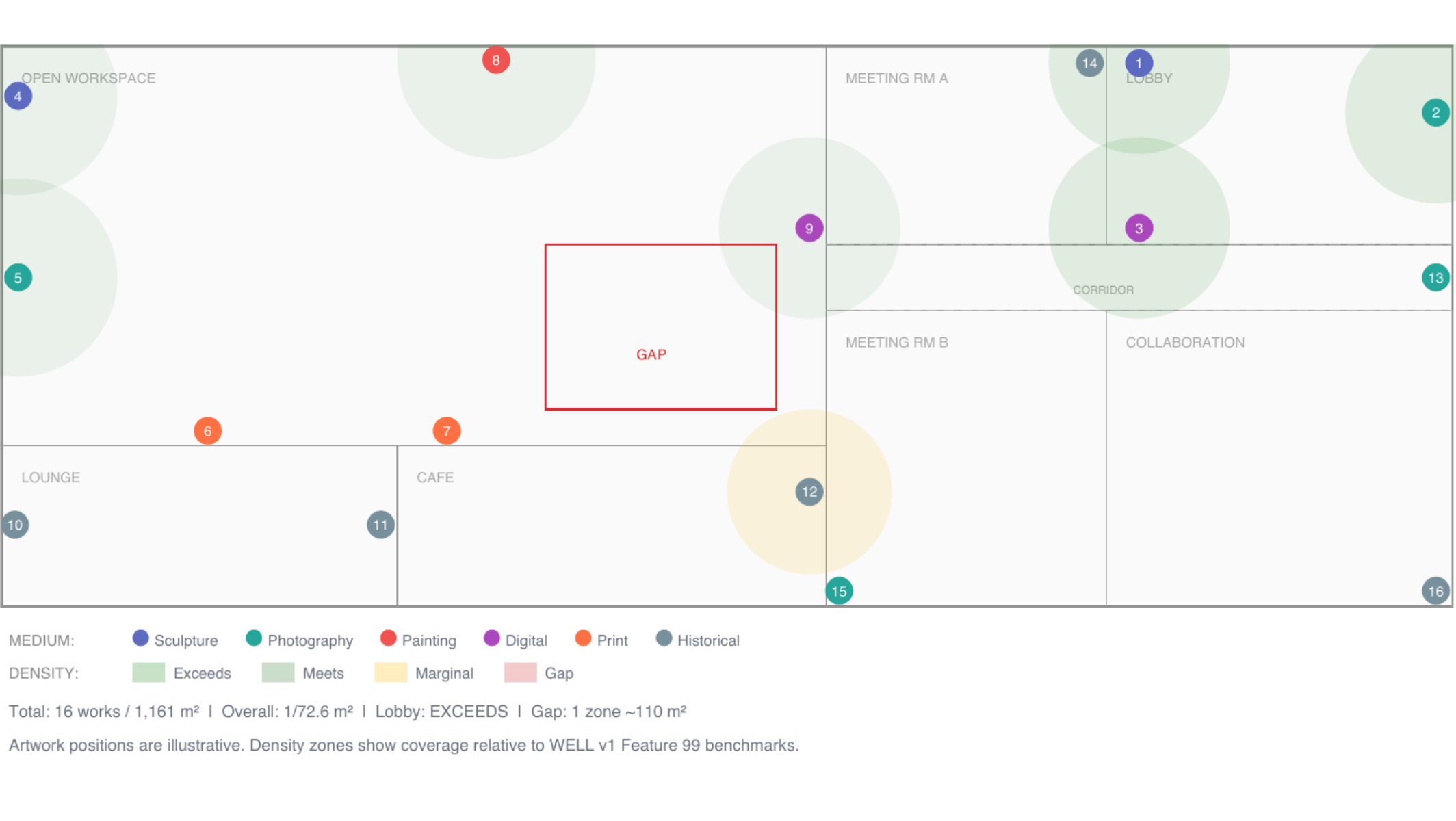The image size is (1456, 821).
Task: Select the Meeting Rm B room label
Action: (x=896, y=343)
